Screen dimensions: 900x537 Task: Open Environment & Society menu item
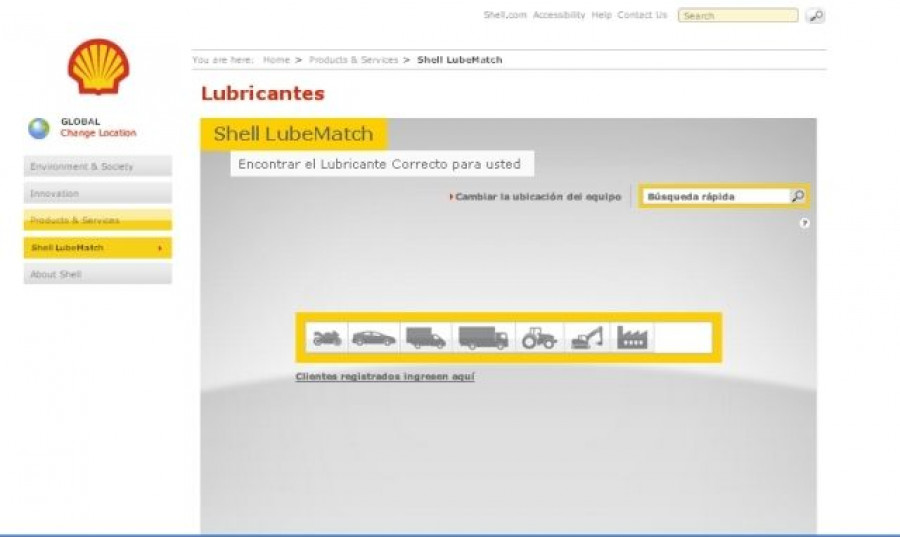[98, 166]
